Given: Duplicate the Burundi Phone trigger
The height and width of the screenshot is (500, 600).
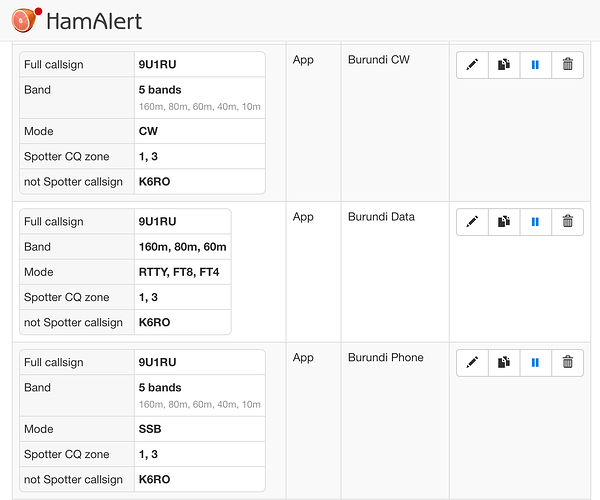Looking at the screenshot, I should (x=504, y=363).
